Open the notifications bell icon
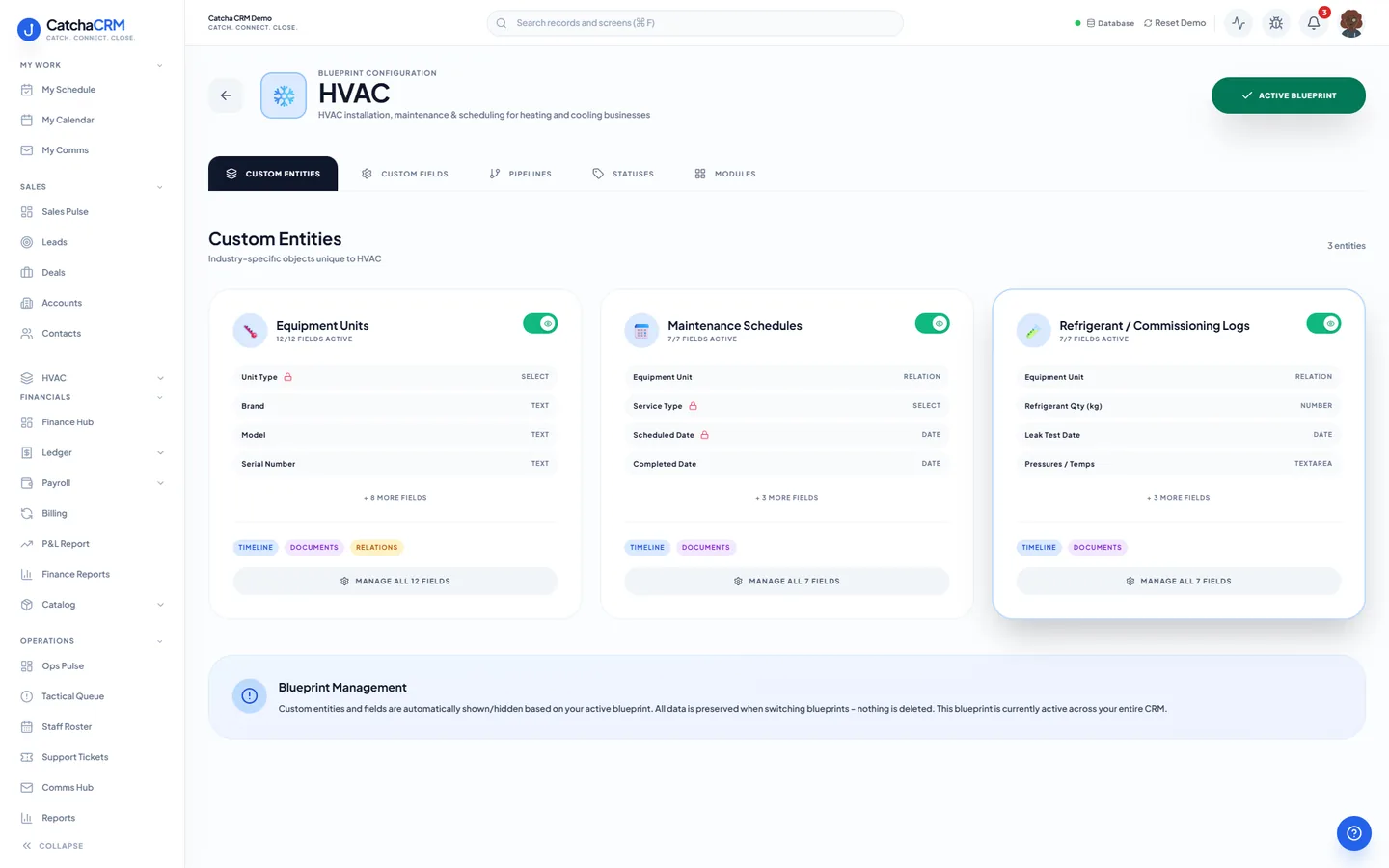This screenshot has height=868, width=1389. coord(1313,23)
